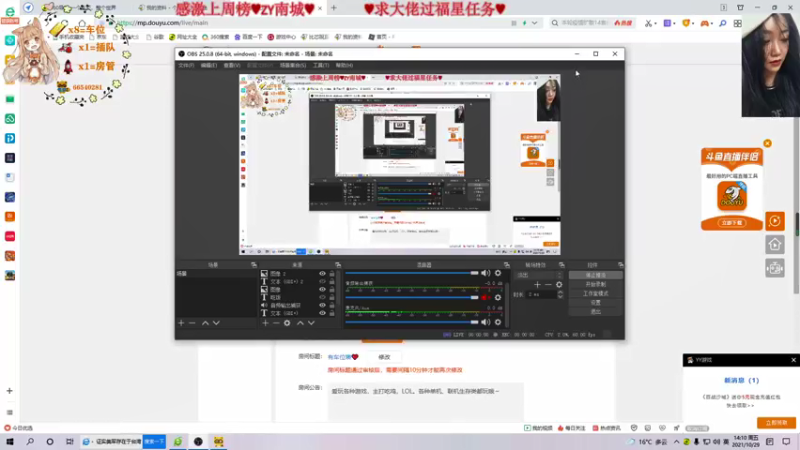Open the four-square grid icon in the browser toolbar
800x450 pixels.
click(738, 23)
